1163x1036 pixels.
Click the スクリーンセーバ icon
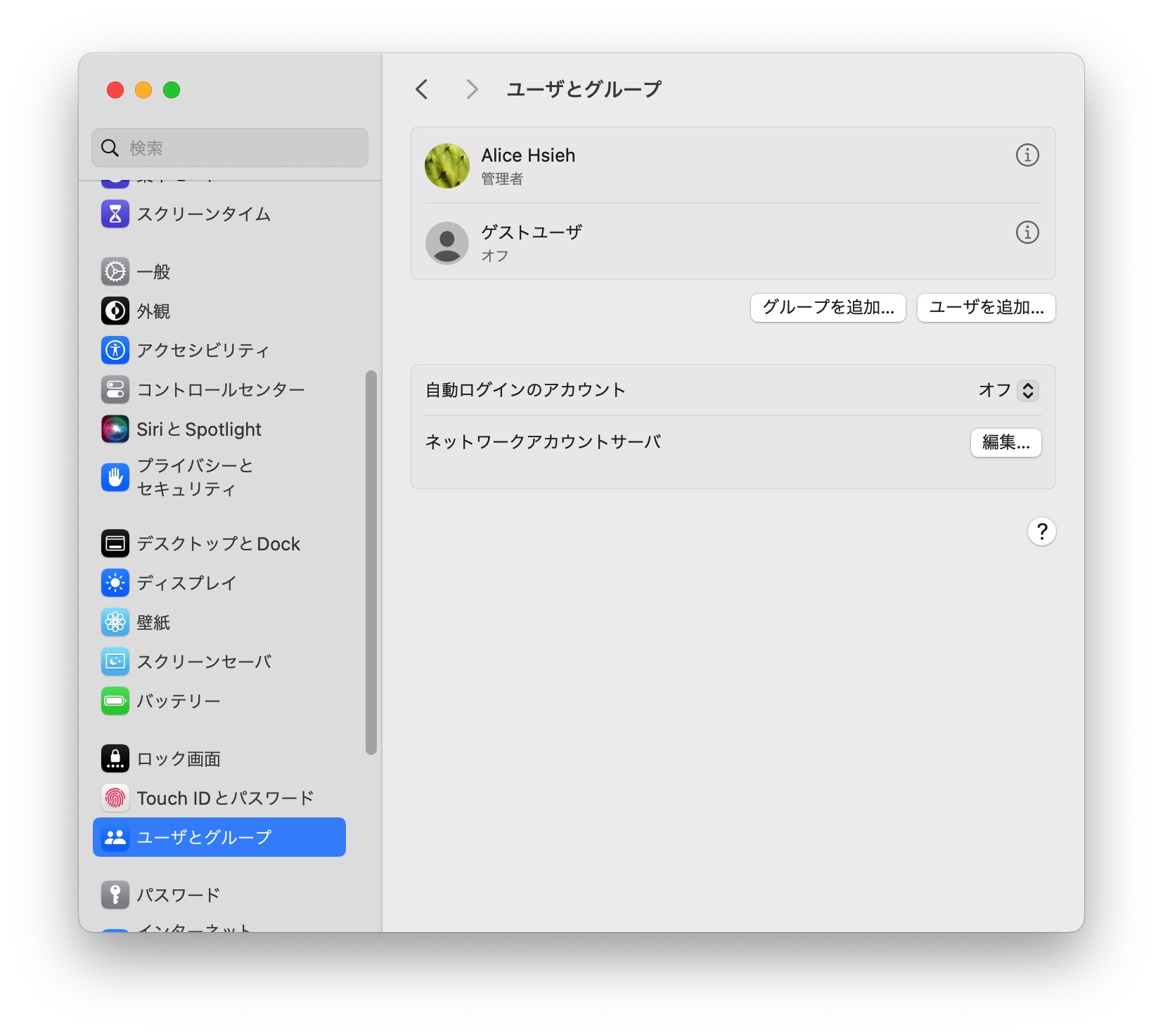[x=115, y=661]
